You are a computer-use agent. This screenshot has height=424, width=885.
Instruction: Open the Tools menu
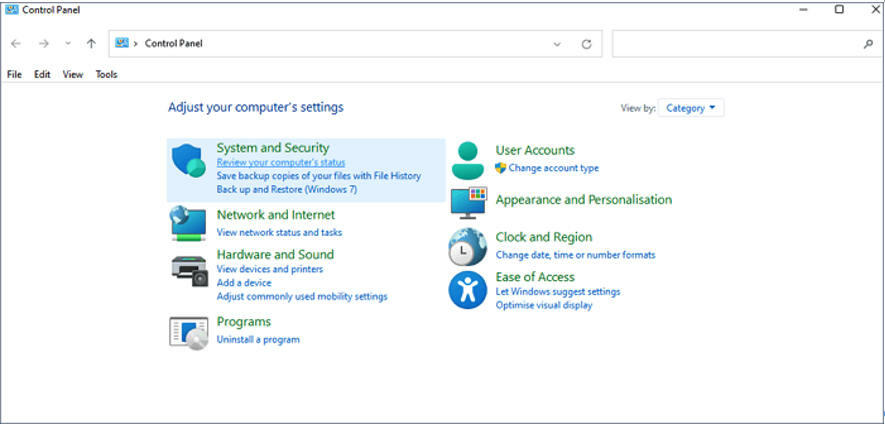click(107, 74)
